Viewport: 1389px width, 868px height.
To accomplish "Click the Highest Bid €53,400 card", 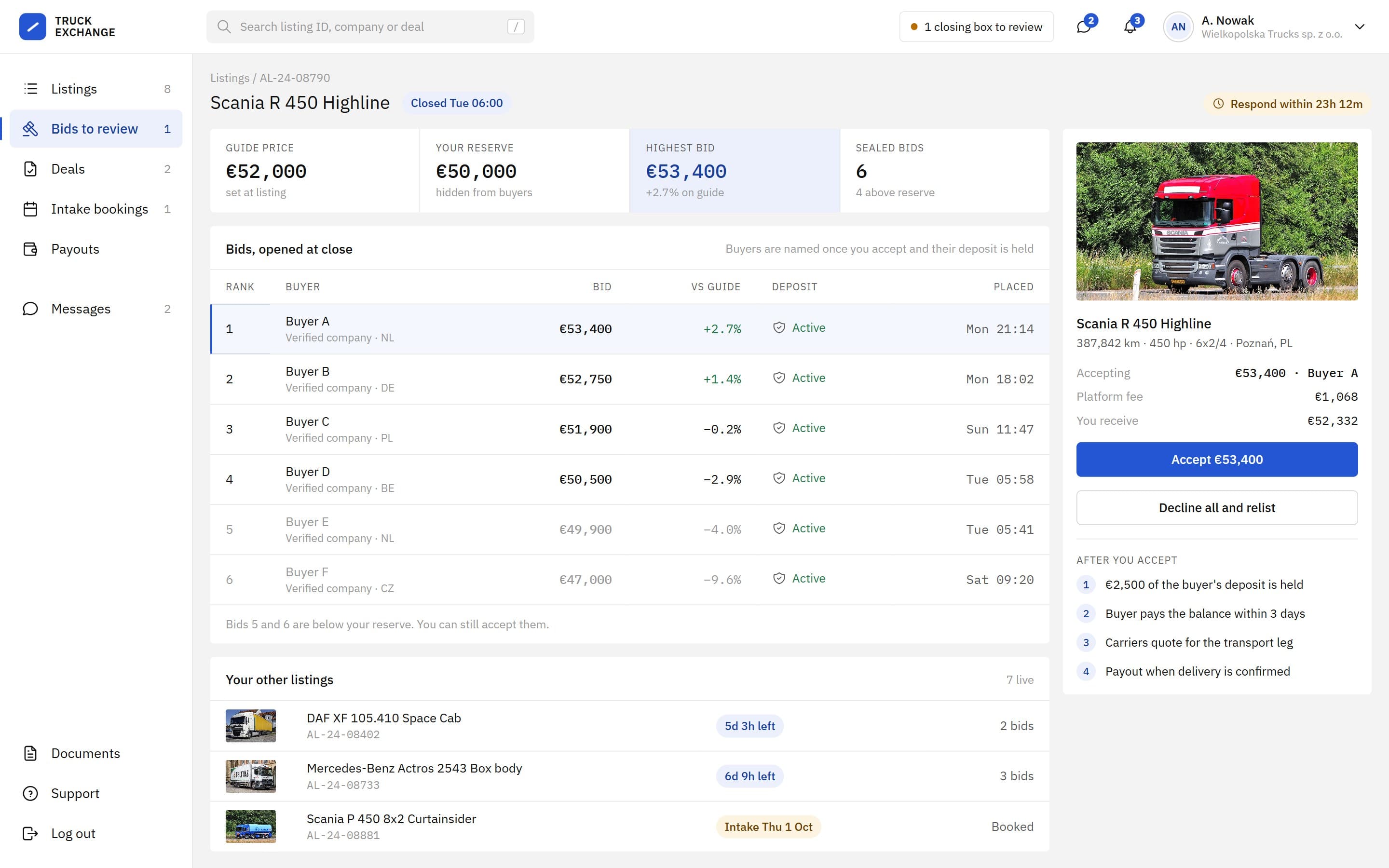I will pos(735,171).
